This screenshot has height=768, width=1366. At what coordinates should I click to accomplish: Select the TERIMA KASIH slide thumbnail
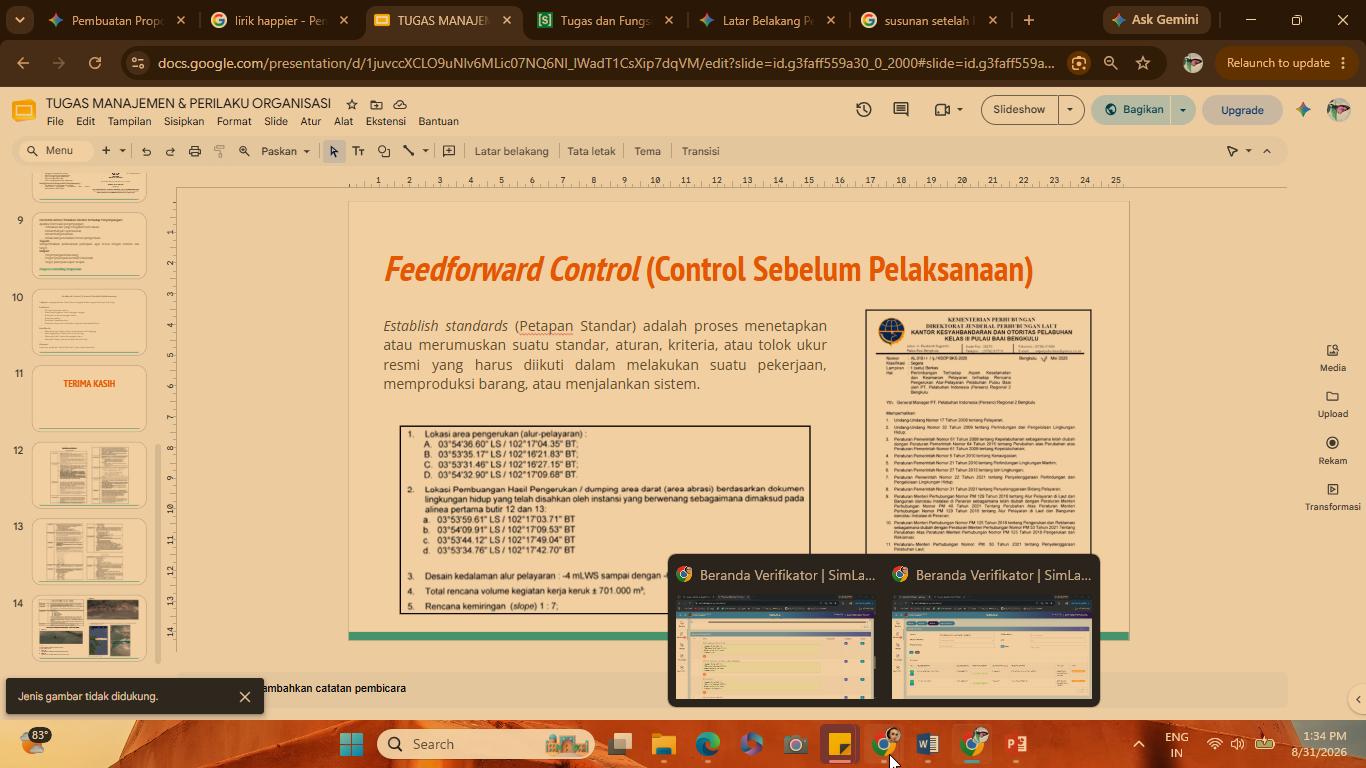89,398
